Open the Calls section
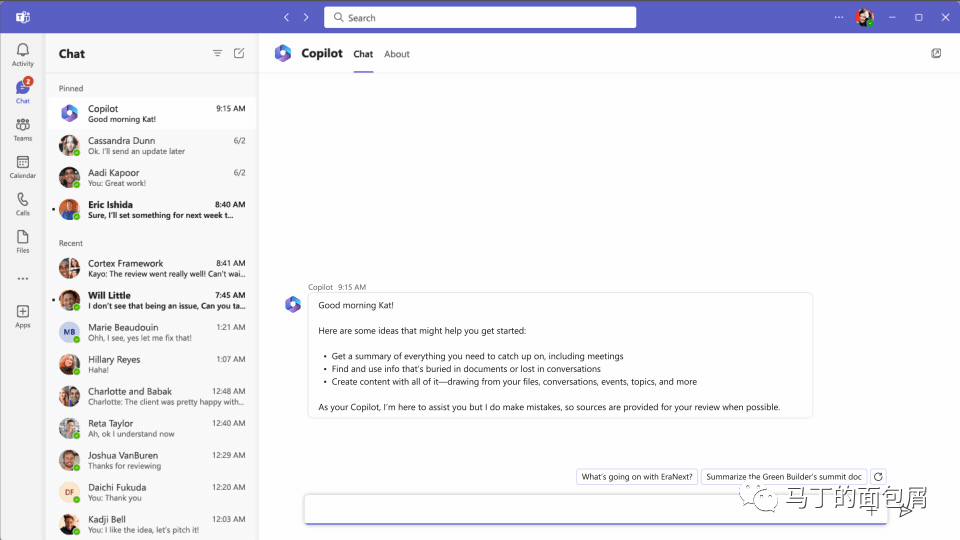 (23, 204)
